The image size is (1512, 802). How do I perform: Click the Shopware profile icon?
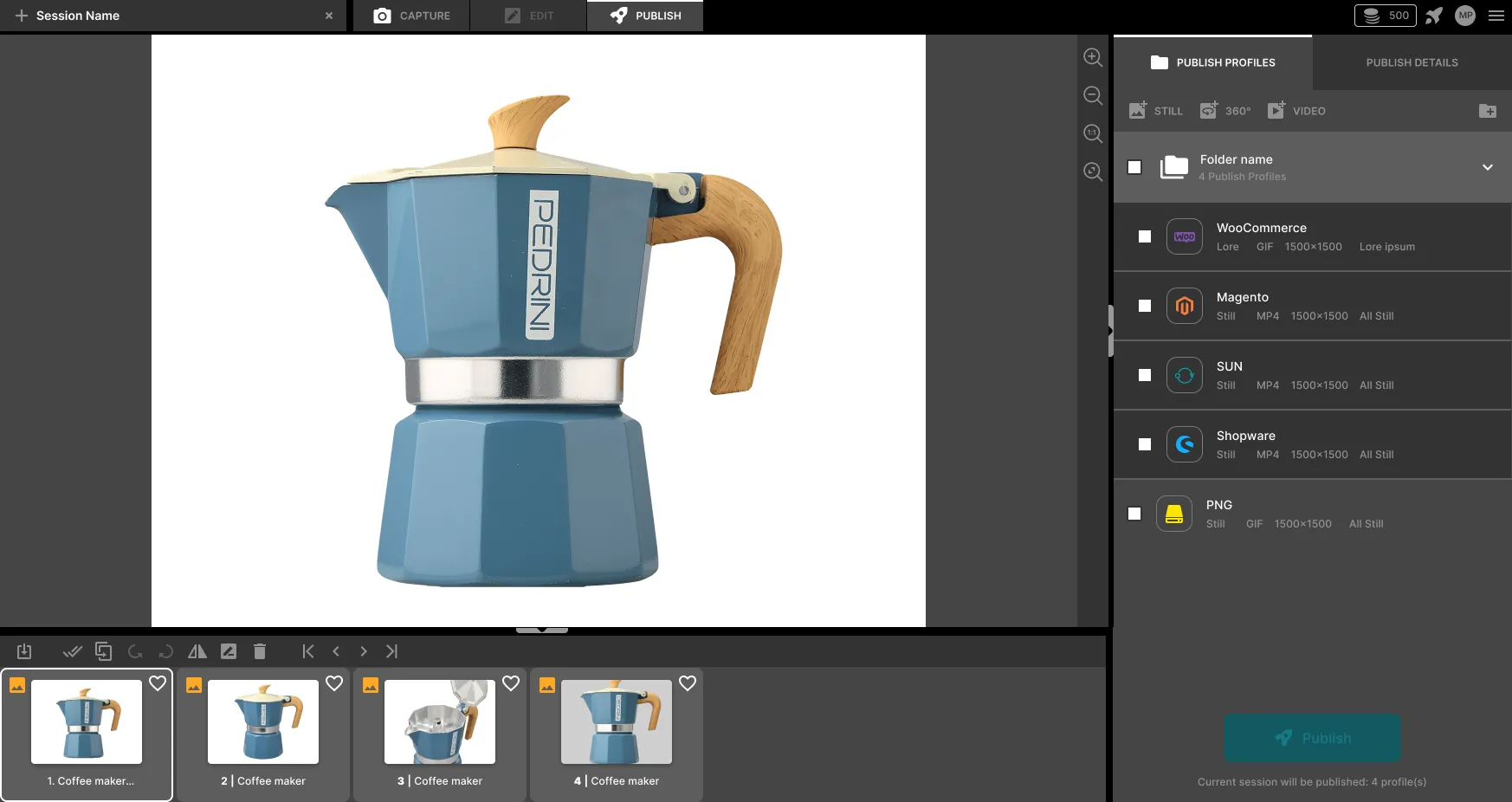[1185, 444]
